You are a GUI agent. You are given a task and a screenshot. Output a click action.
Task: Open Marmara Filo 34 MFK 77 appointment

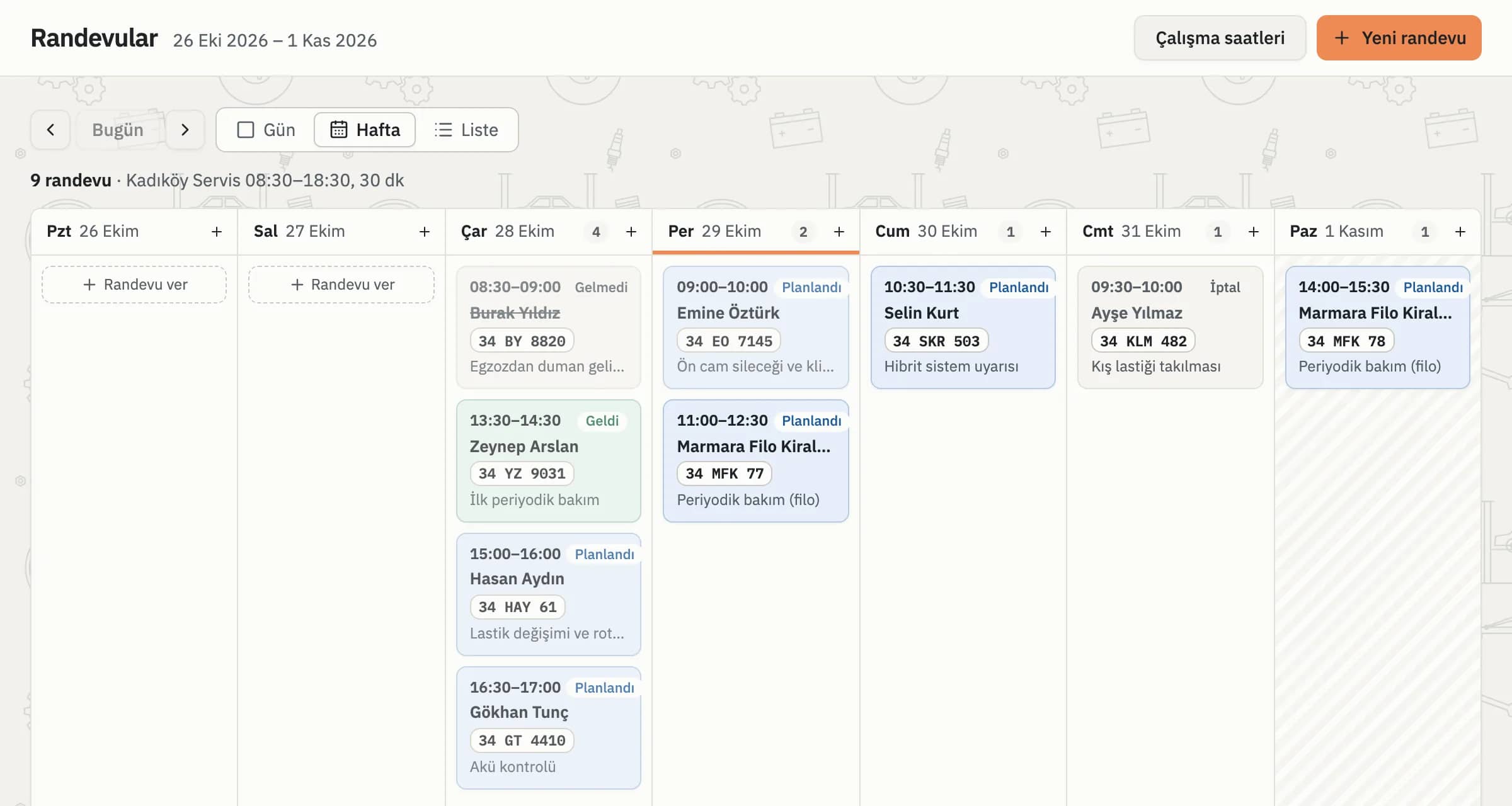point(756,461)
